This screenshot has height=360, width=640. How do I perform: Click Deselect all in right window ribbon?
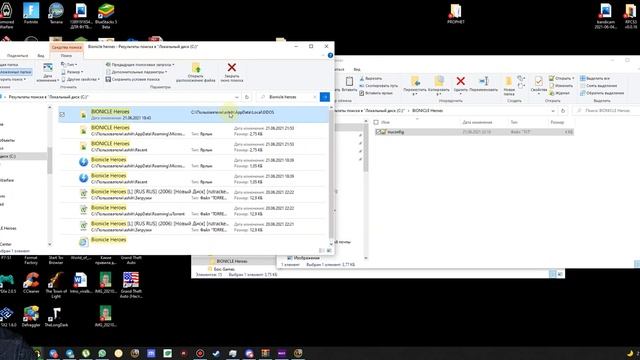click(x=598, y=86)
